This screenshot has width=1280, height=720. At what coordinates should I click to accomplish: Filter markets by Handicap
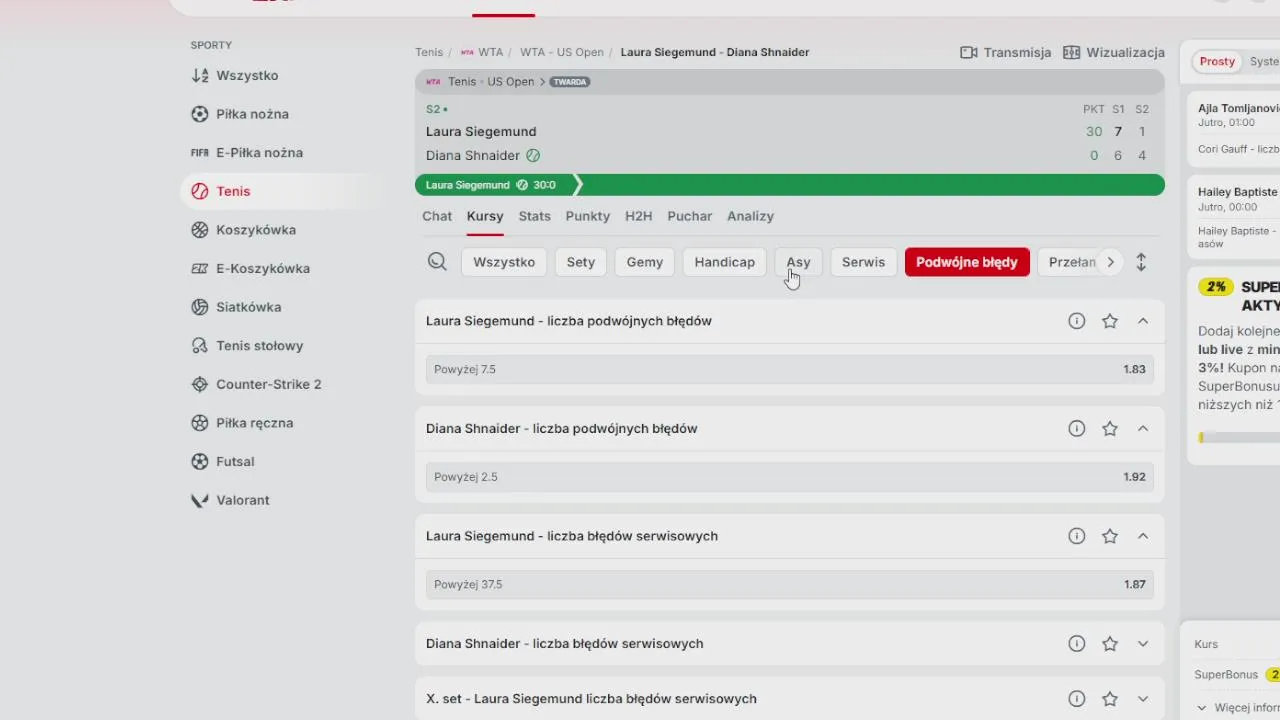725,262
